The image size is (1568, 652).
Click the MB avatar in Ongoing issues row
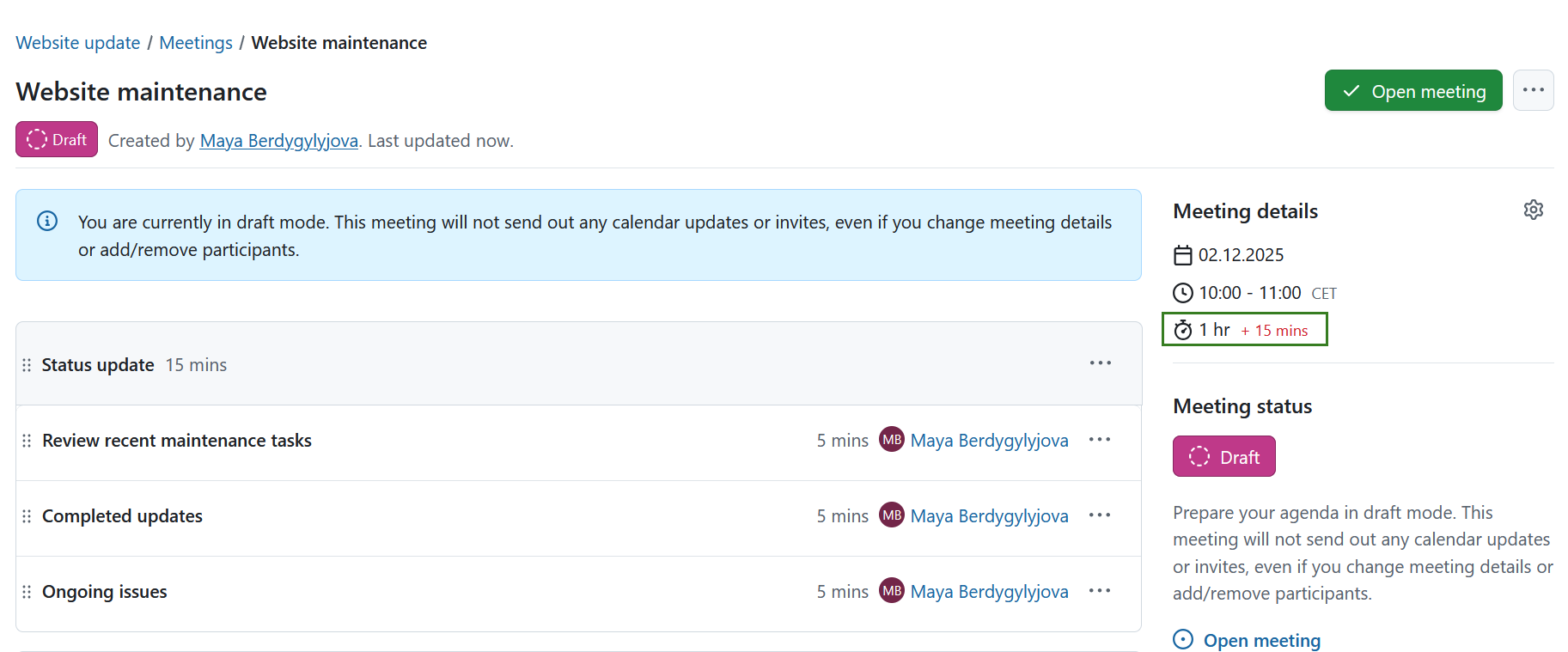coord(891,591)
